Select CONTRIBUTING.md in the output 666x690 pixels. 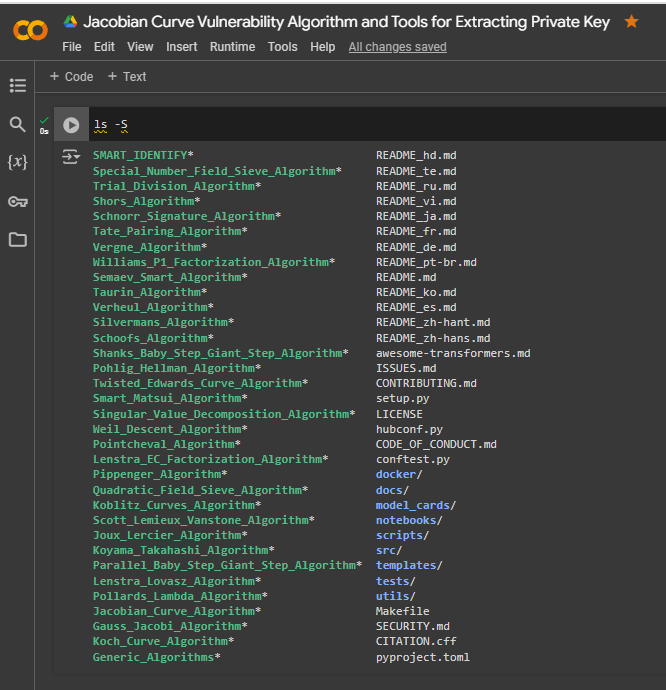426,383
